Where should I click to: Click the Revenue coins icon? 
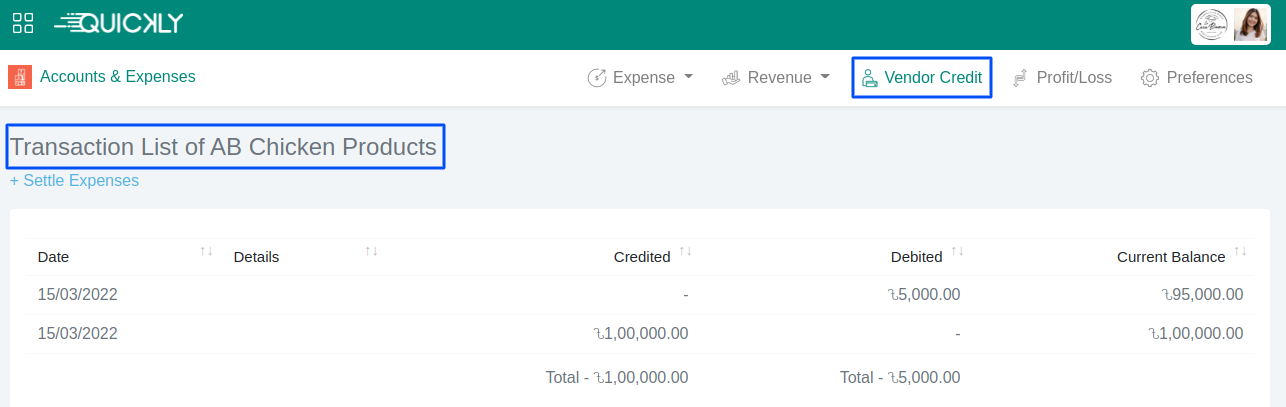[x=731, y=78]
